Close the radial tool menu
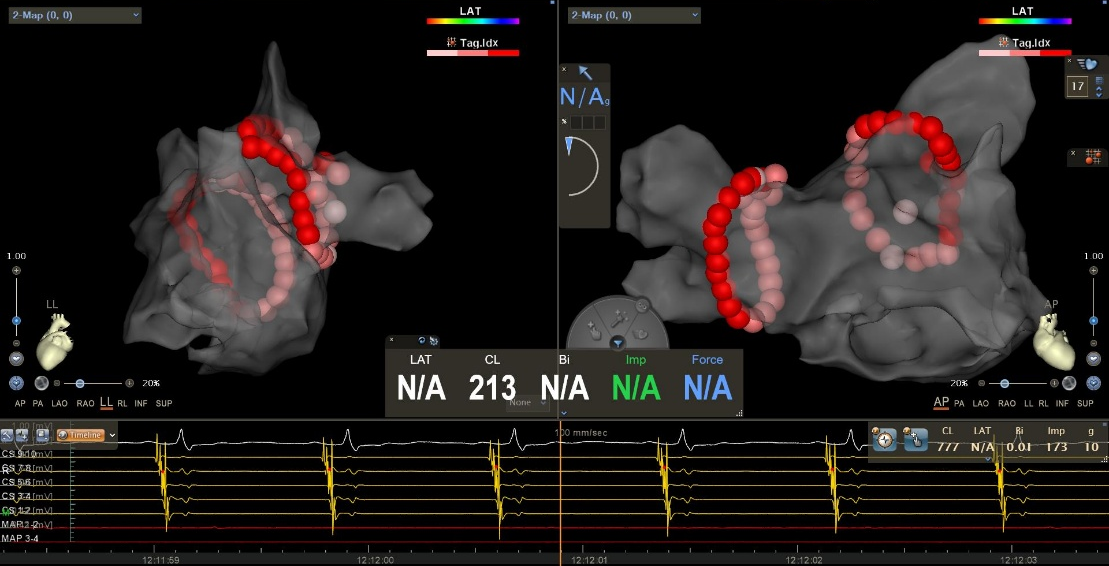1109x566 pixels. pyautogui.click(x=642, y=306)
